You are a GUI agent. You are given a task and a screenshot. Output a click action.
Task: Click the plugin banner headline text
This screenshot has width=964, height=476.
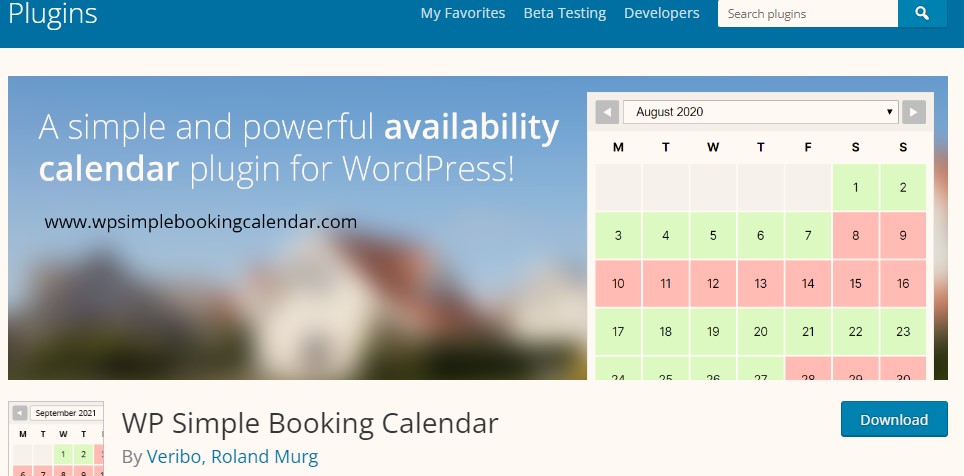click(299, 148)
